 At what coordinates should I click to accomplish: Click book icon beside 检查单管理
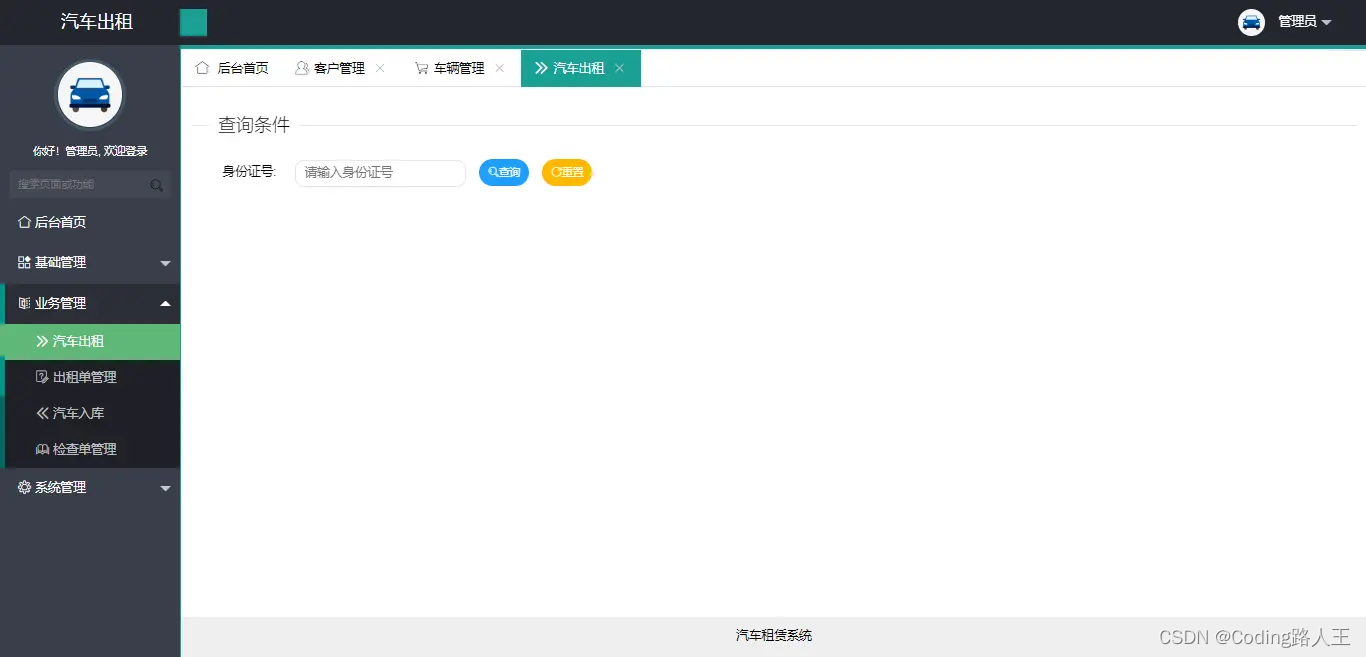tap(42, 449)
